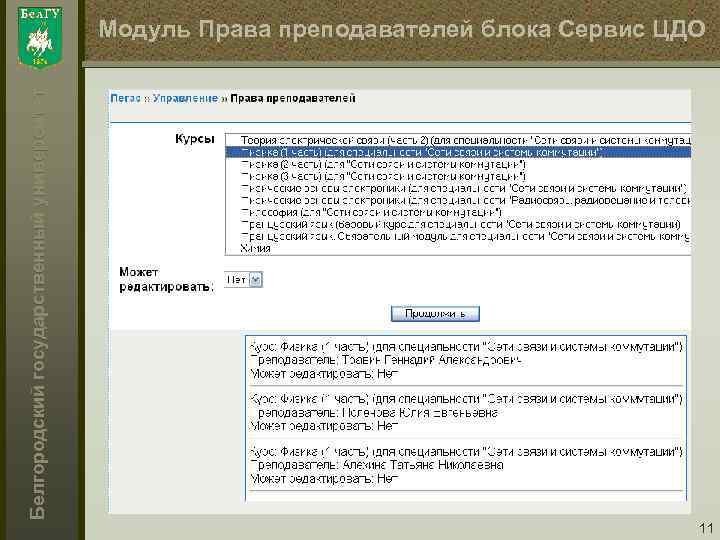Click the Продолжить button
The image size is (720, 540).
click(435, 314)
